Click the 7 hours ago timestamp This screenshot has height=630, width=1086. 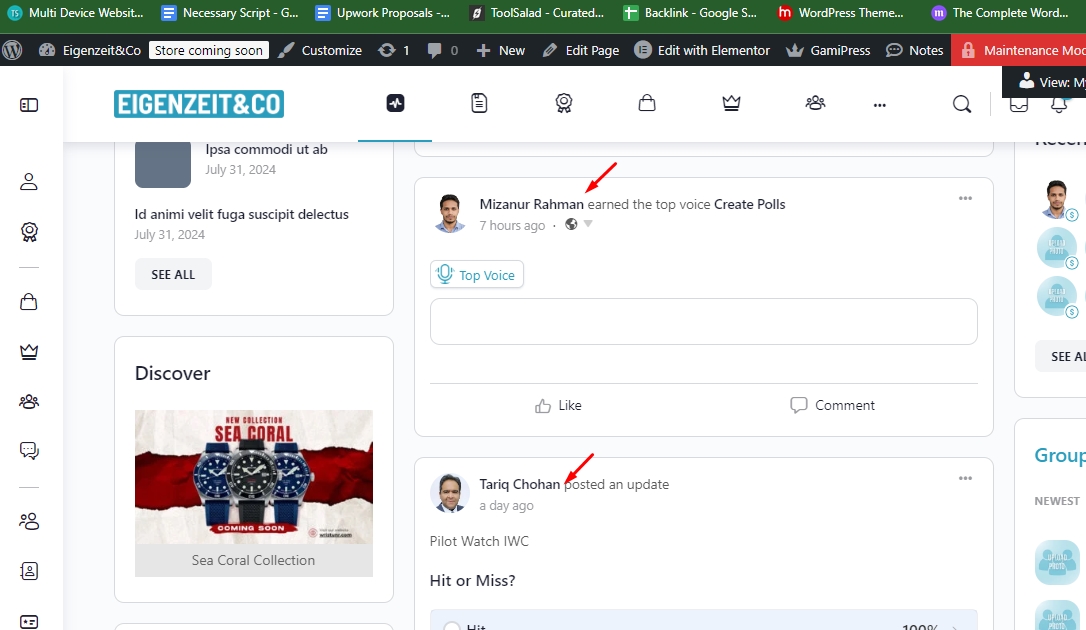click(512, 226)
